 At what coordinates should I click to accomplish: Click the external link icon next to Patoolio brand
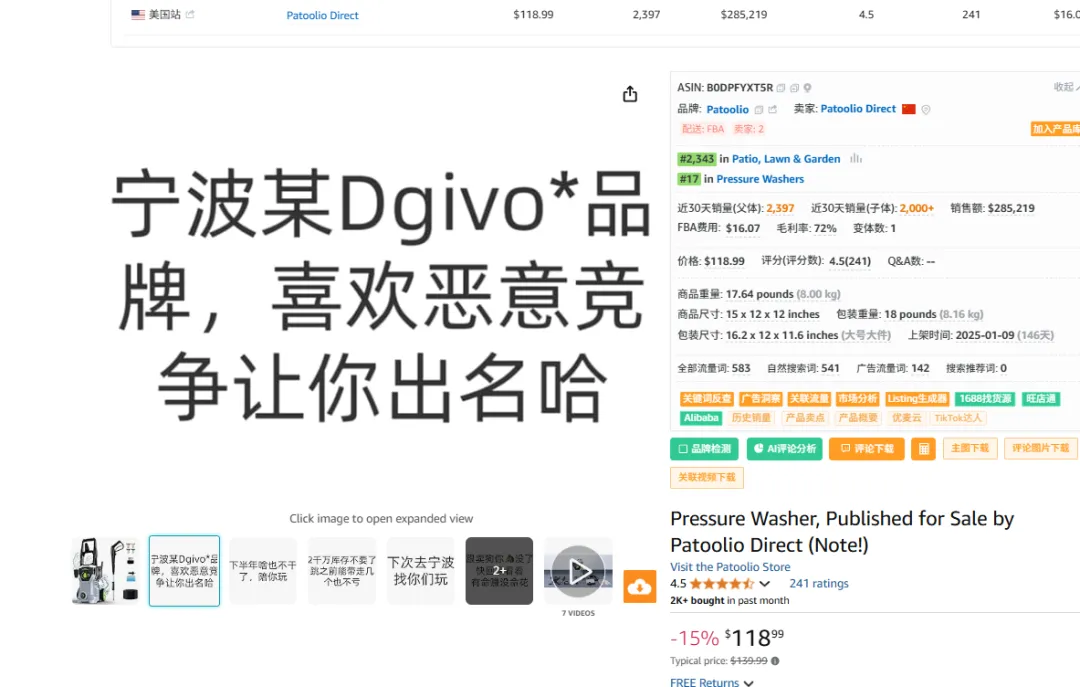[x=772, y=110]
